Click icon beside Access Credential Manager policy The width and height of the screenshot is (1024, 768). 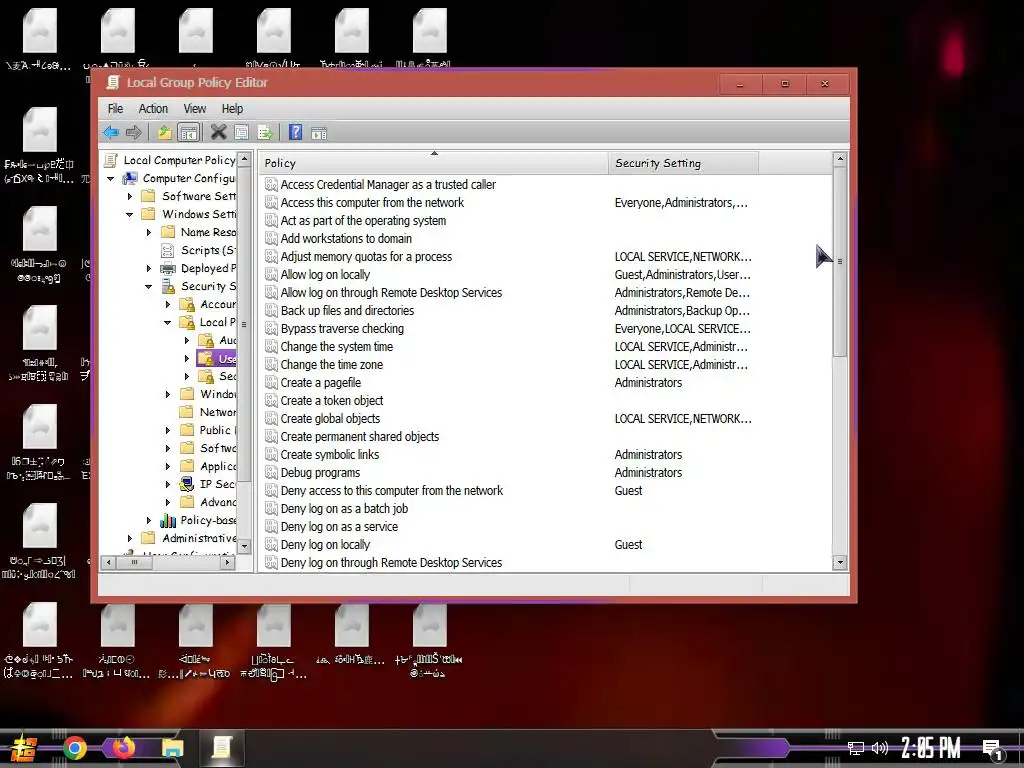[271, 185]
